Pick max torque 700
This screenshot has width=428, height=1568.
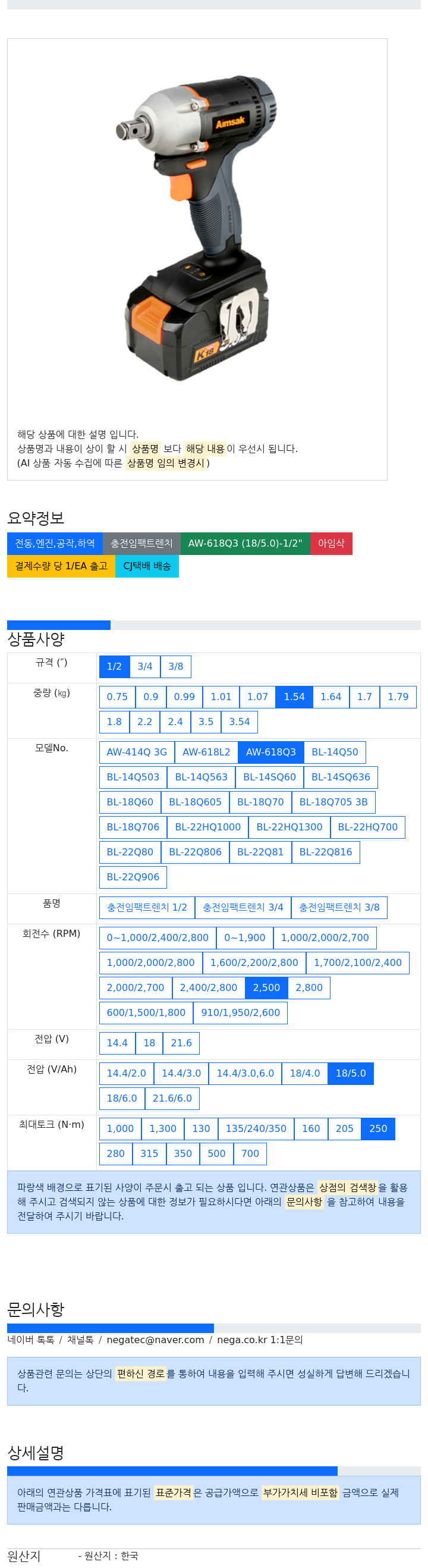click(250, 1154)
